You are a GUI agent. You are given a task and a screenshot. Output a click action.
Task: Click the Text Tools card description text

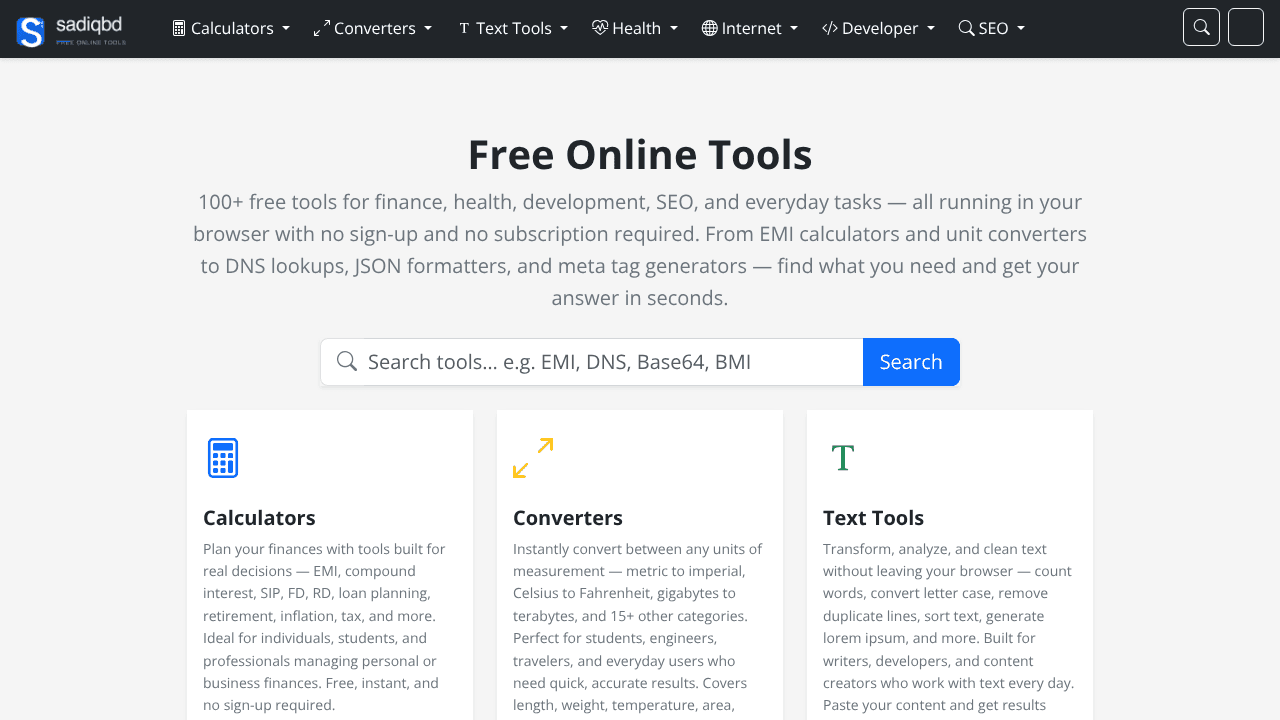point(949,629)
